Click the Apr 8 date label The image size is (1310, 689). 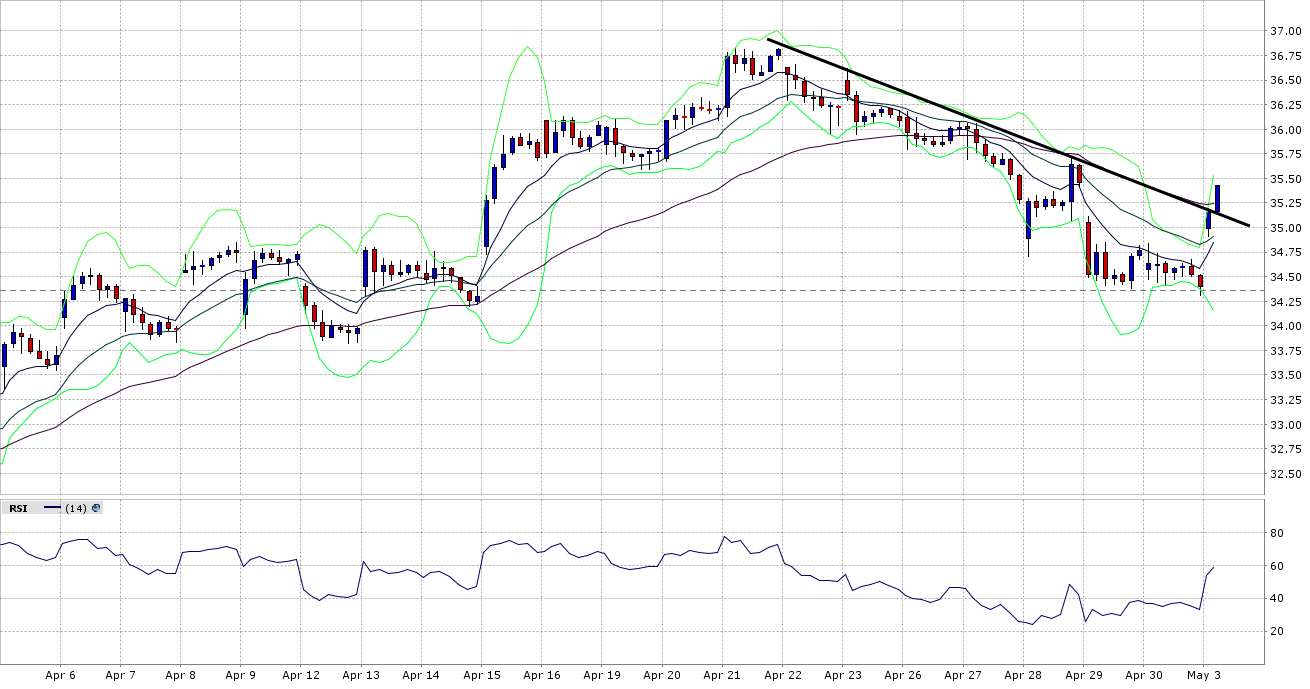[180, 675]
